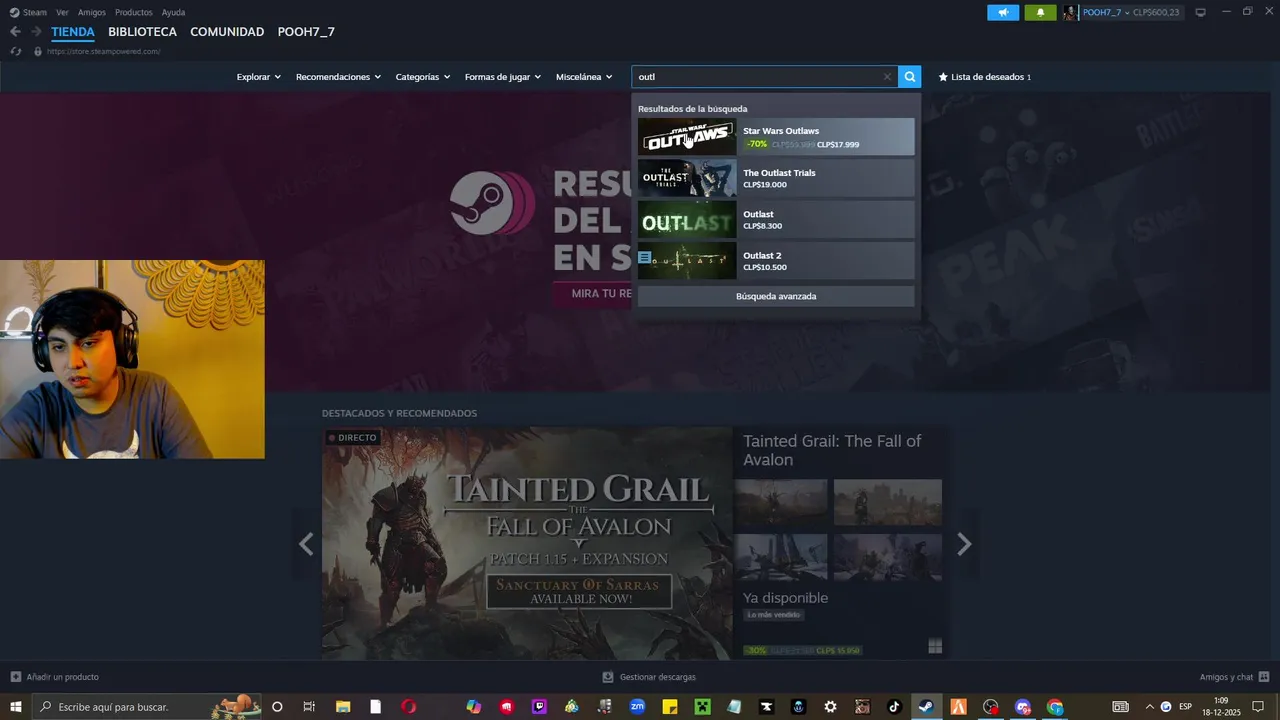Click the Steam announcements megaphone icon

1003,12
